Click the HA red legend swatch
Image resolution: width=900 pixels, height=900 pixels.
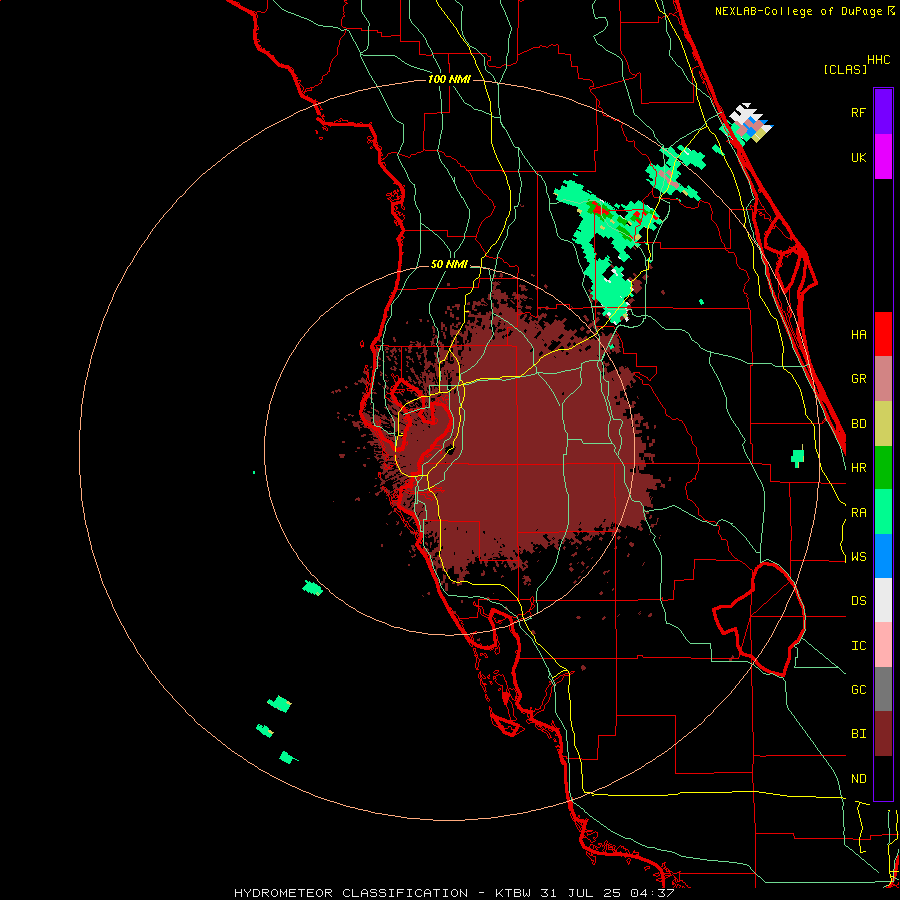coord(883,334)
